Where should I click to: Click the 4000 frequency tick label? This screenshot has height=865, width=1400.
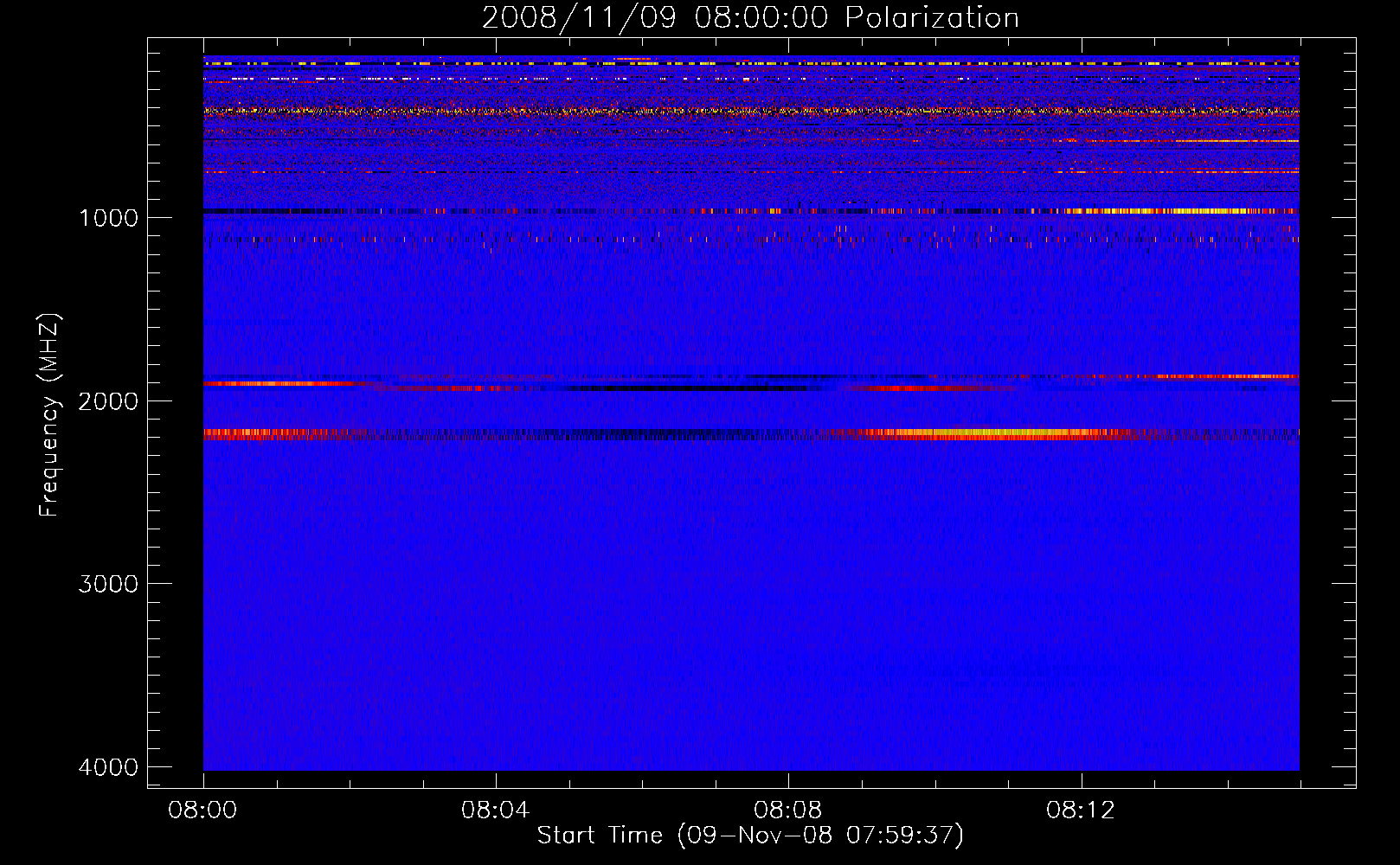point(108,767)
